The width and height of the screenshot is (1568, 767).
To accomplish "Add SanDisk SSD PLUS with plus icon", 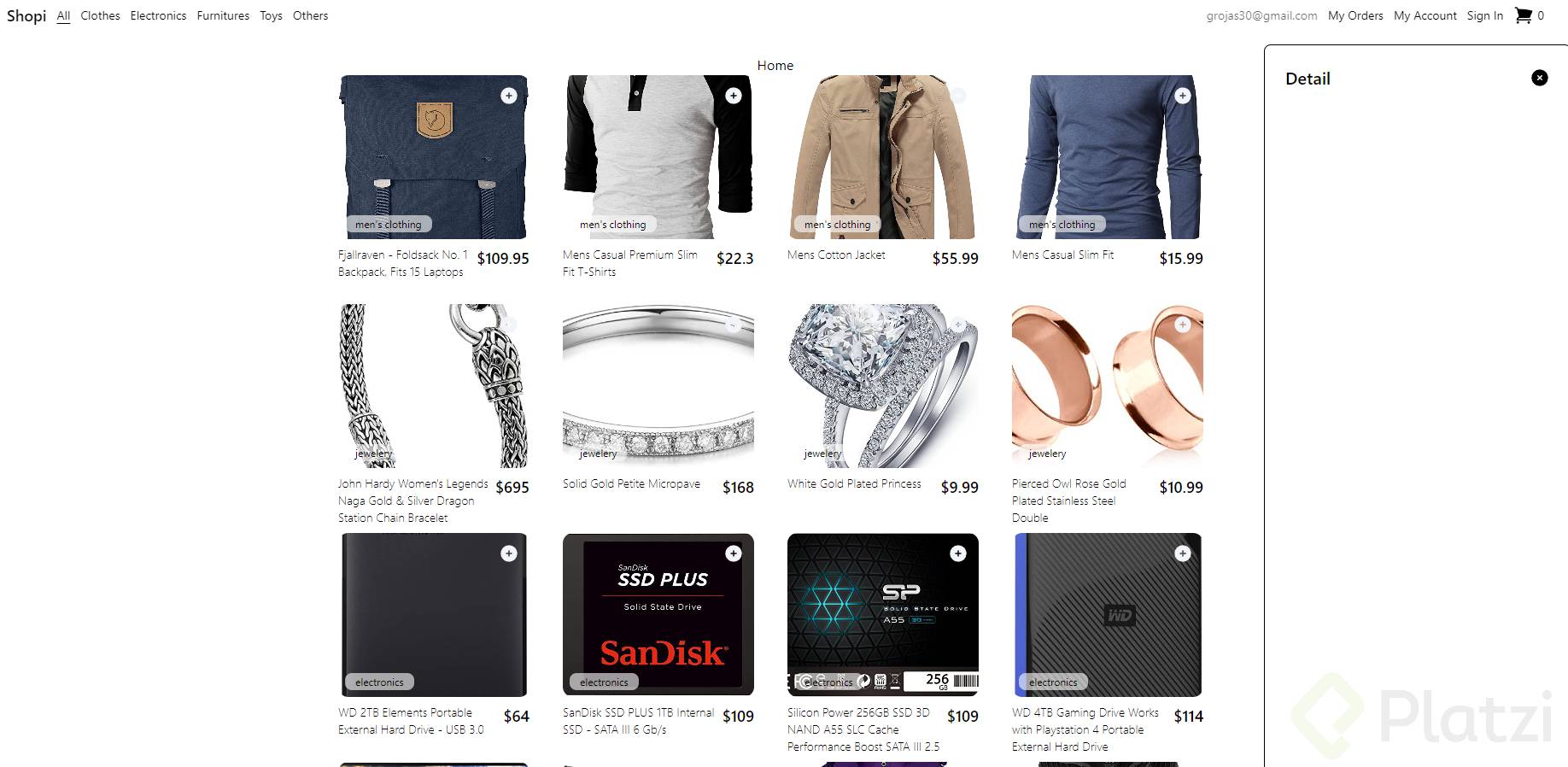I will click(734, 553).
